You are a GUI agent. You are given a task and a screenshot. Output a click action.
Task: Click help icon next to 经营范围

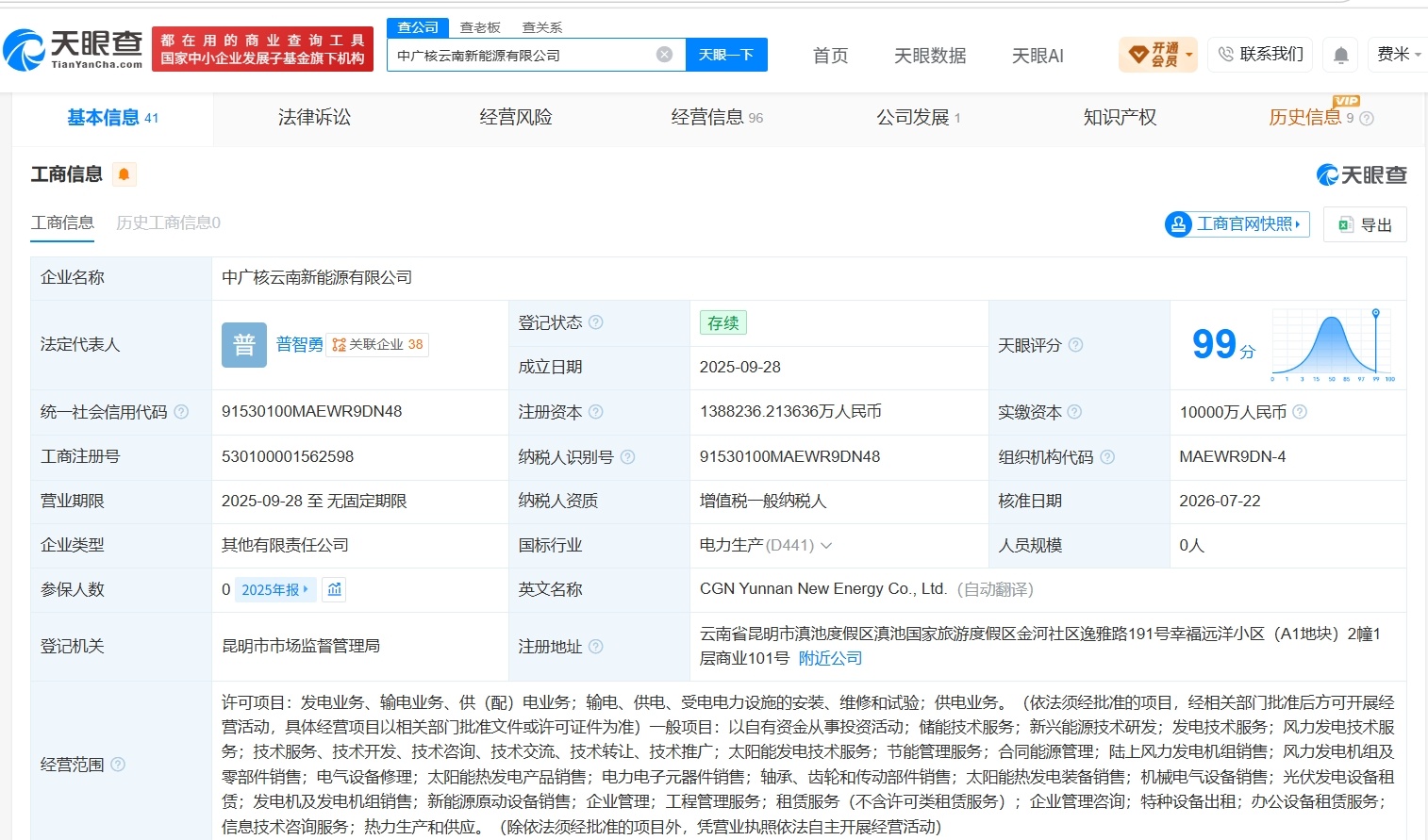coord(118,765)
